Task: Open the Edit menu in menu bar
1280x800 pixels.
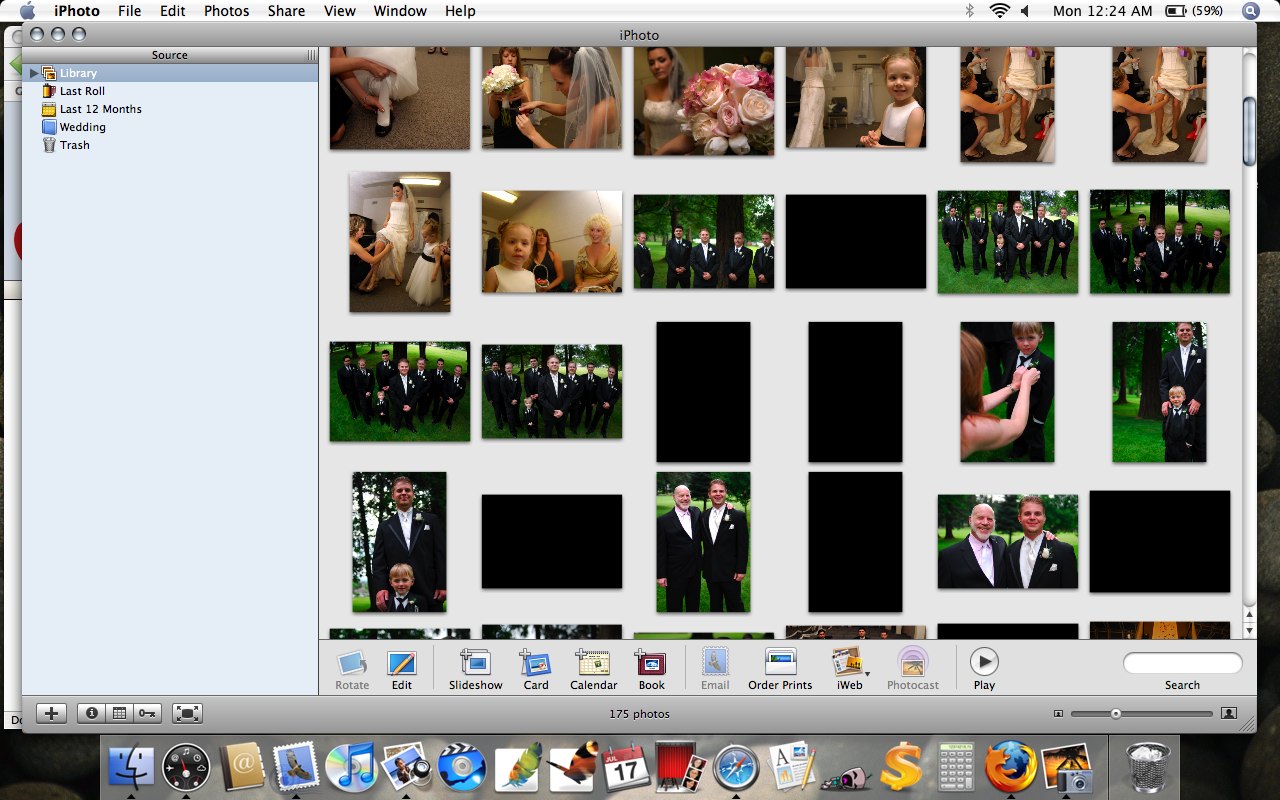Action: [173, 11]
